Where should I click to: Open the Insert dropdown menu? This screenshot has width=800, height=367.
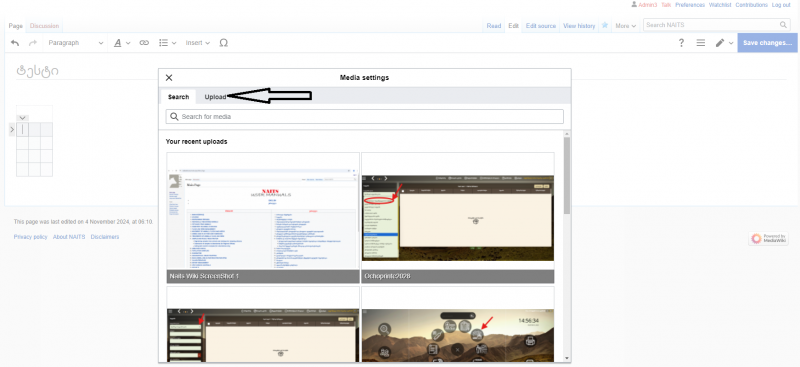tap(198, 43)
